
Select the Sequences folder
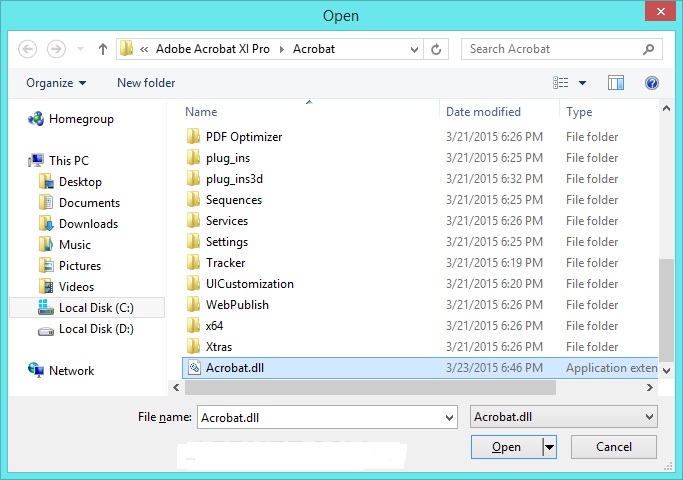pyautogui.click(x=420, y=199)
